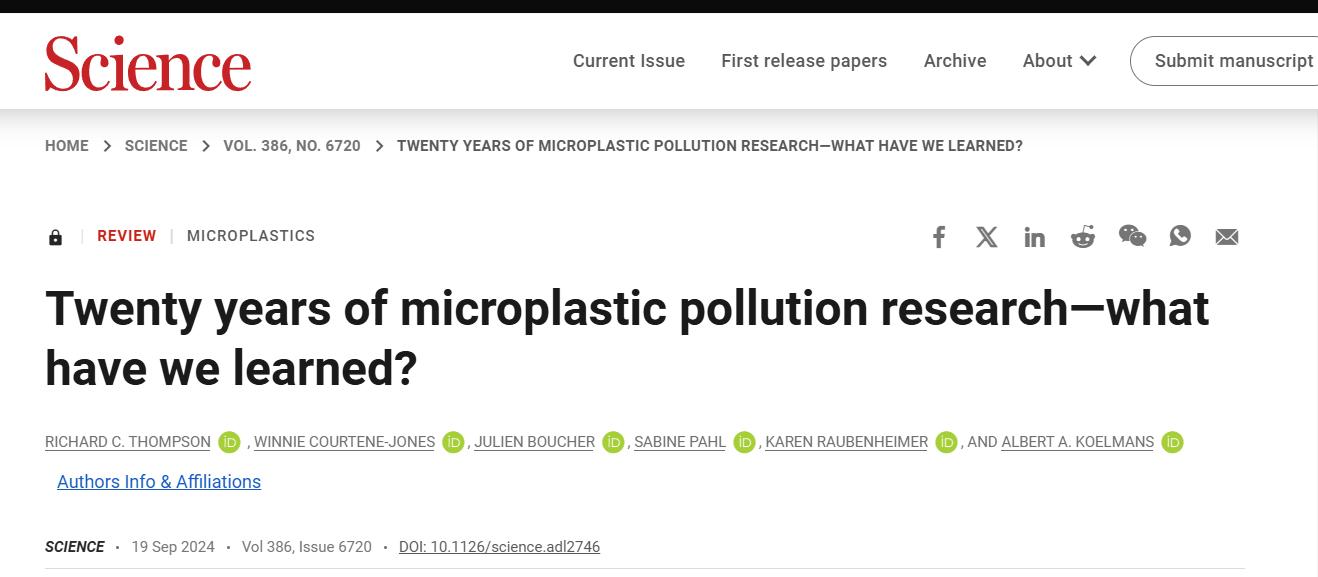This screenshot has height=577, width=1318.
Task: Go to First release papers
Action: click(x=804, y=61)
